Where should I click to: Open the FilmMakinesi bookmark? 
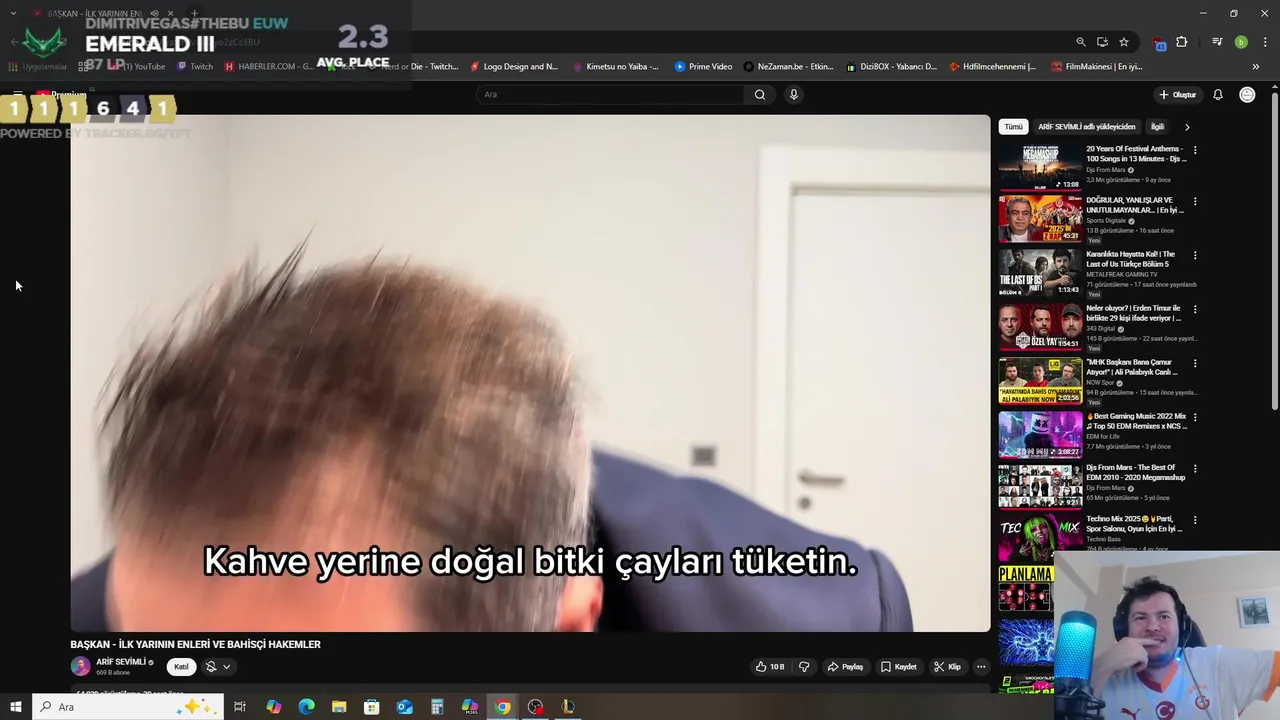tap(1097, 67)
